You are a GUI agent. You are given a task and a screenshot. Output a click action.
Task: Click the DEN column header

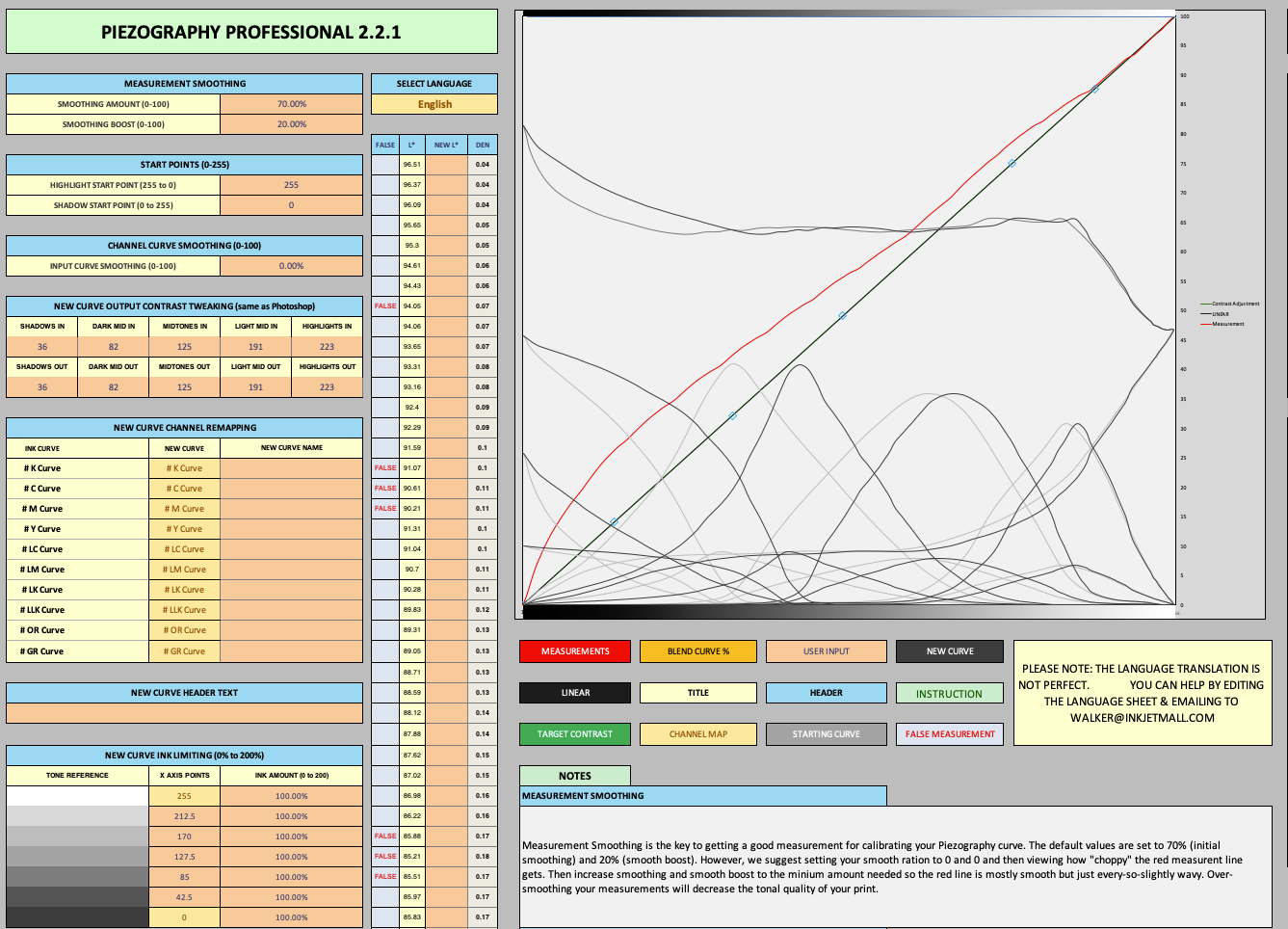pyautogui.click(x=483, y=145)
